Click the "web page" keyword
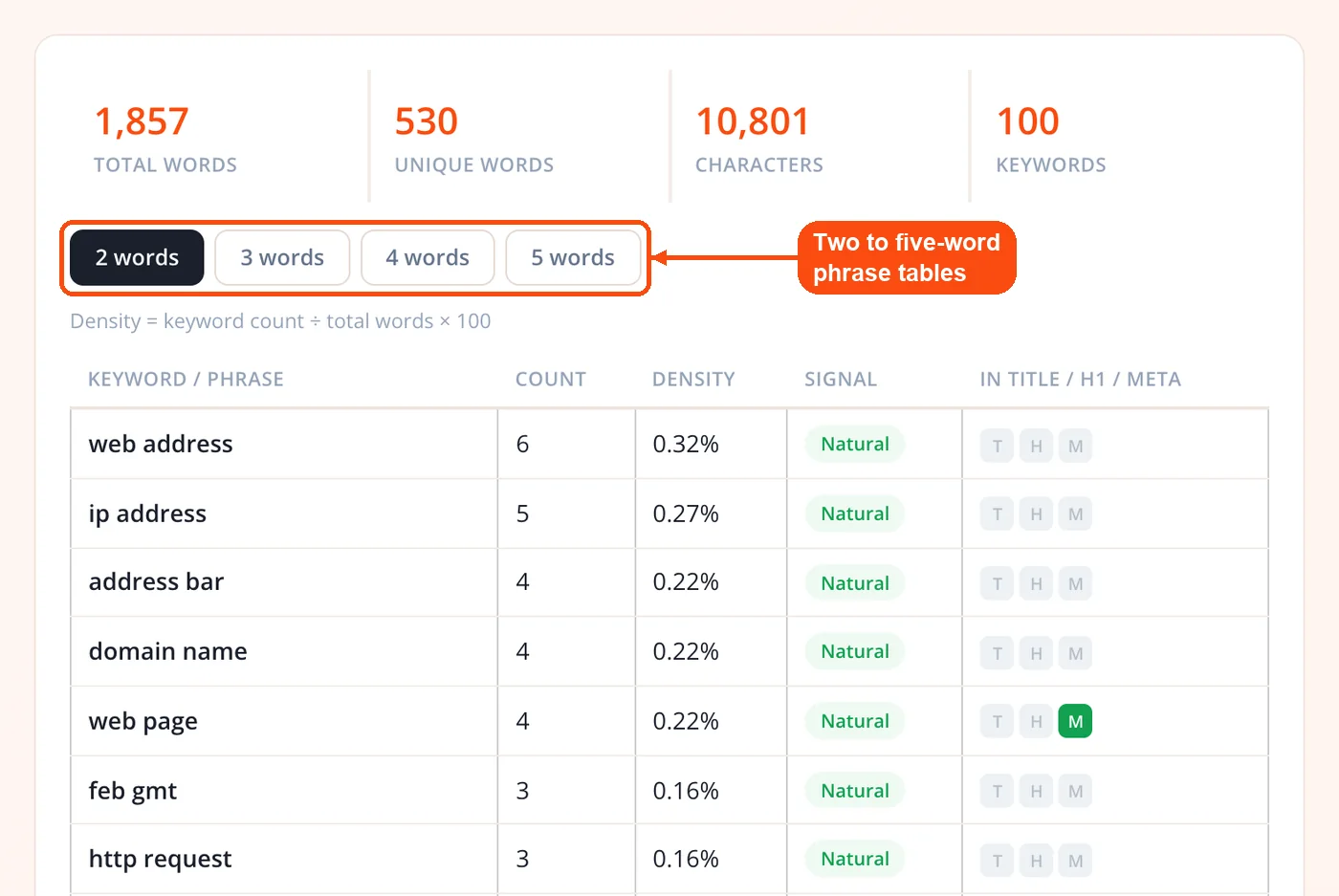 tap(143, 721)
